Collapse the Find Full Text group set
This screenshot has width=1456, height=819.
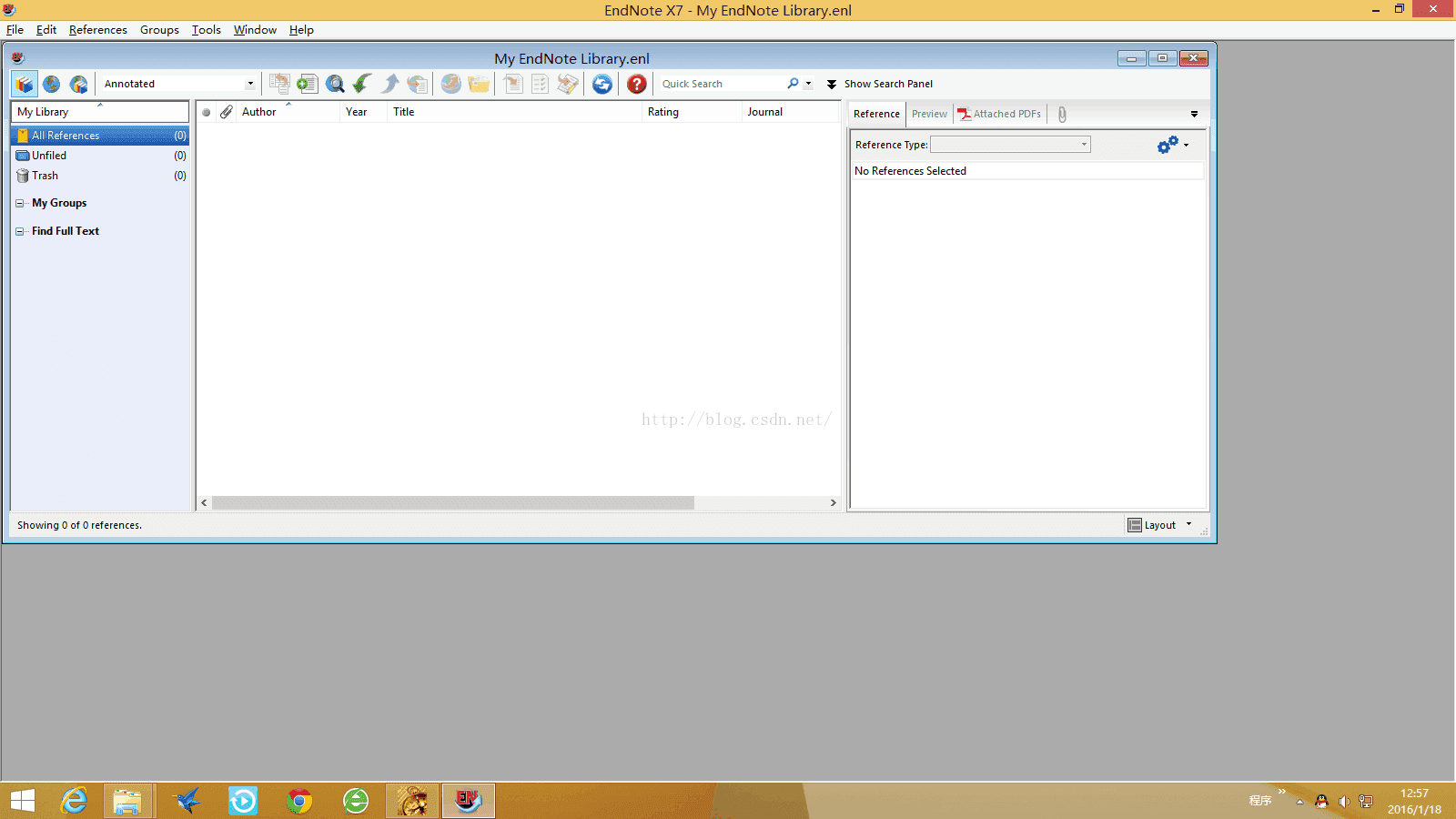pyautogui.click(x=20, y=231)
